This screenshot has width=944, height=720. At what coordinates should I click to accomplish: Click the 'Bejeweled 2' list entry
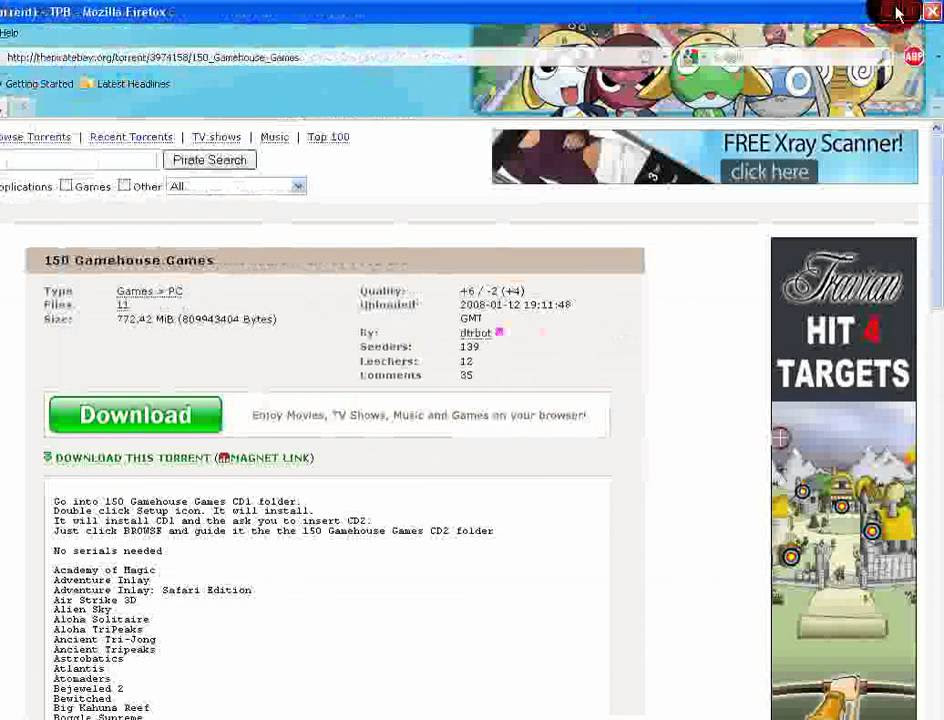[x=88, y=689]
